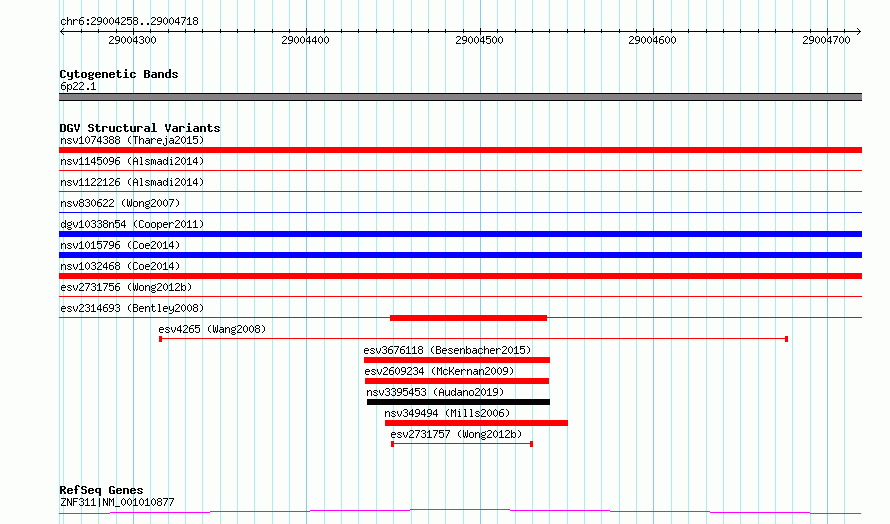Image resolution: width=890 pixels, height=524 pixels.
Task: Click the thin blue nsv830622 line
Action: (460, 212)
